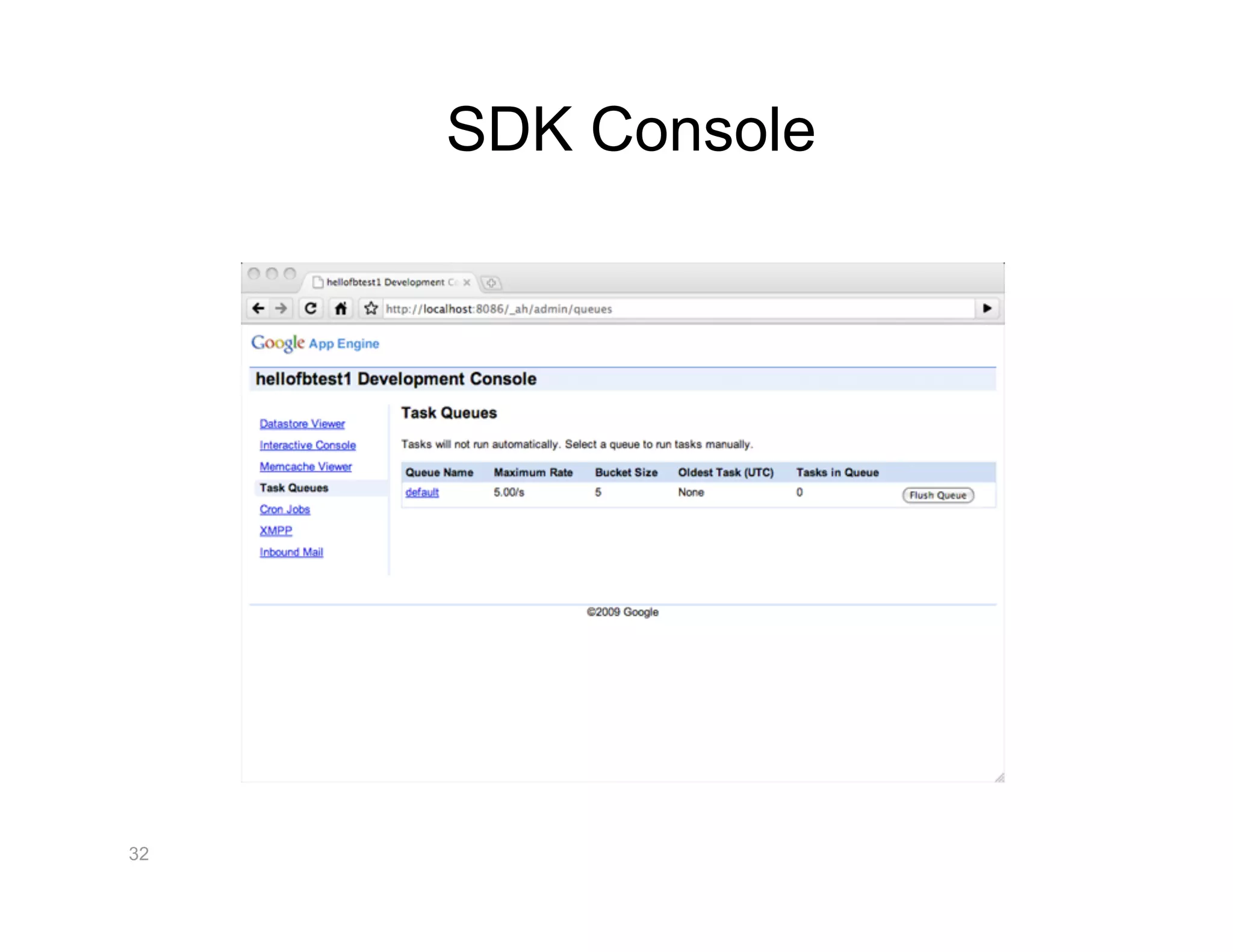Screen dimensions: 1233x952
Task: Click the yellow minimize window button
Action: pyautogui.click(x=272, y=274)
